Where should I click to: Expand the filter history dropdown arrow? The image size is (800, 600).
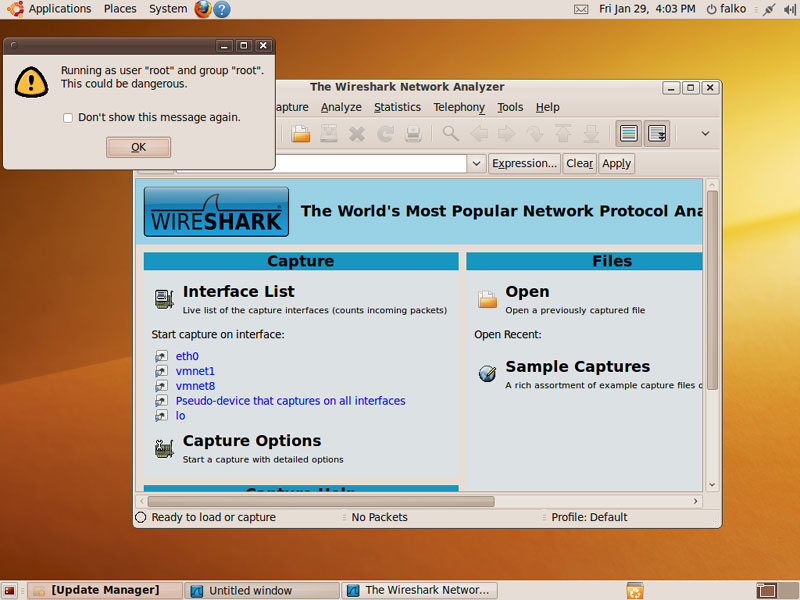[x=476, y=163]
